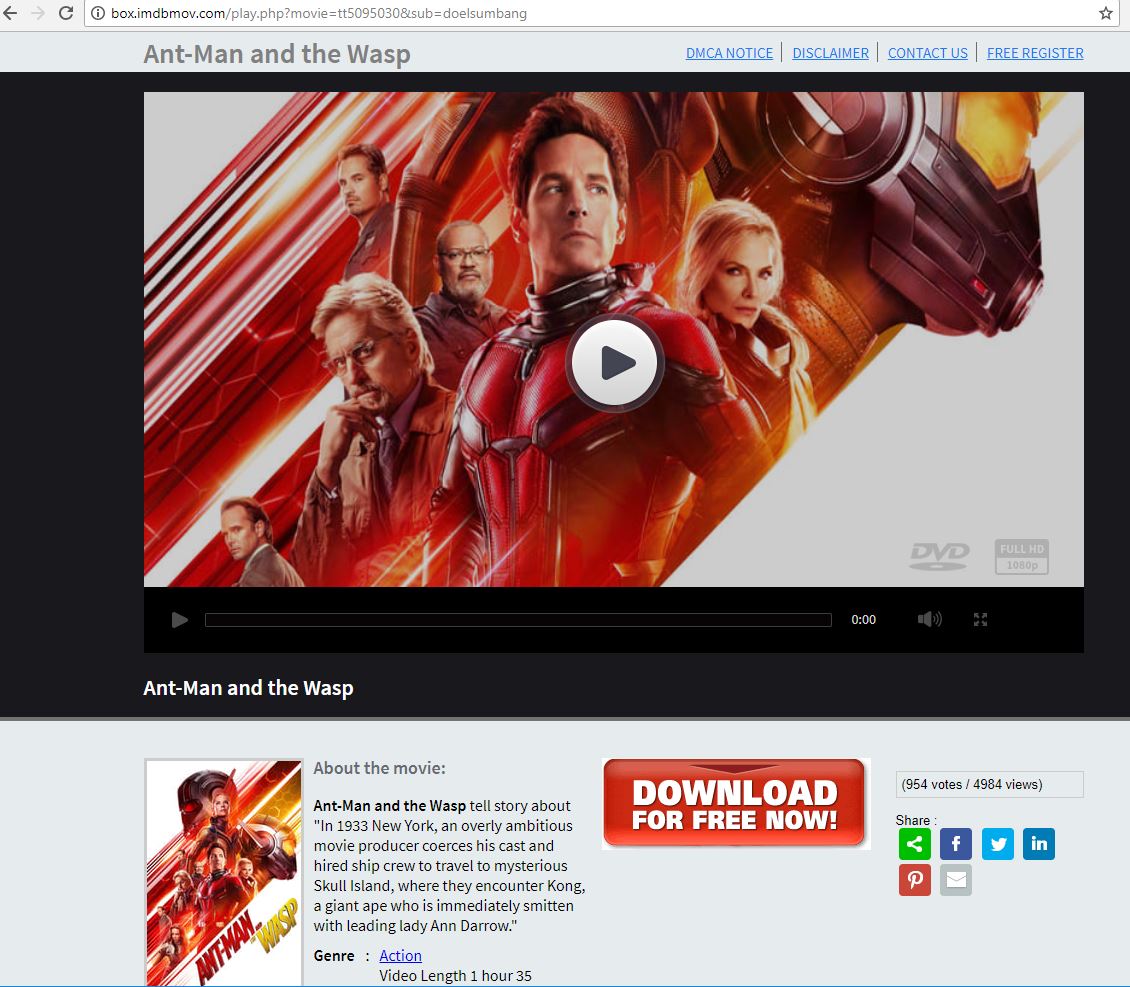
Task: Click the small play icon in the player bar
Action: (x=179, y=620)
